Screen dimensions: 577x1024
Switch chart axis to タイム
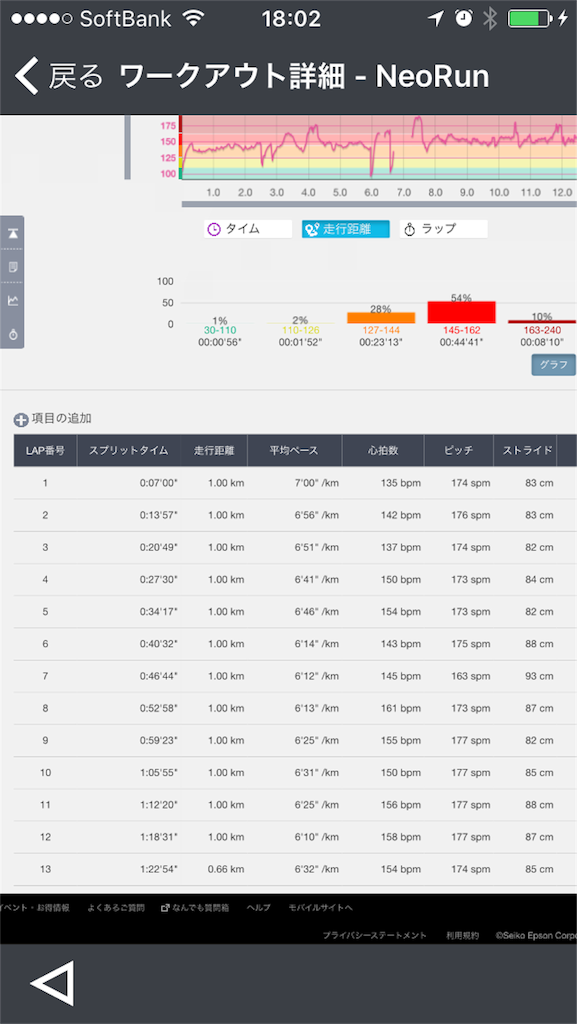[x=247, y=229]
